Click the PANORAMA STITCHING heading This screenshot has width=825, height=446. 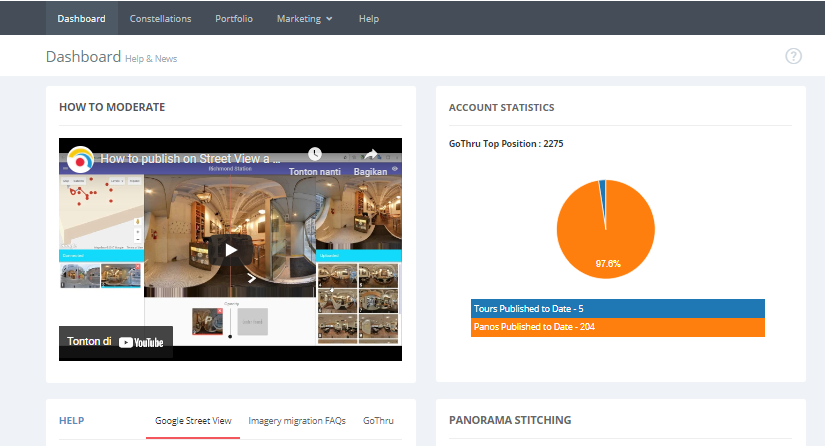click(x=510, y=420)
